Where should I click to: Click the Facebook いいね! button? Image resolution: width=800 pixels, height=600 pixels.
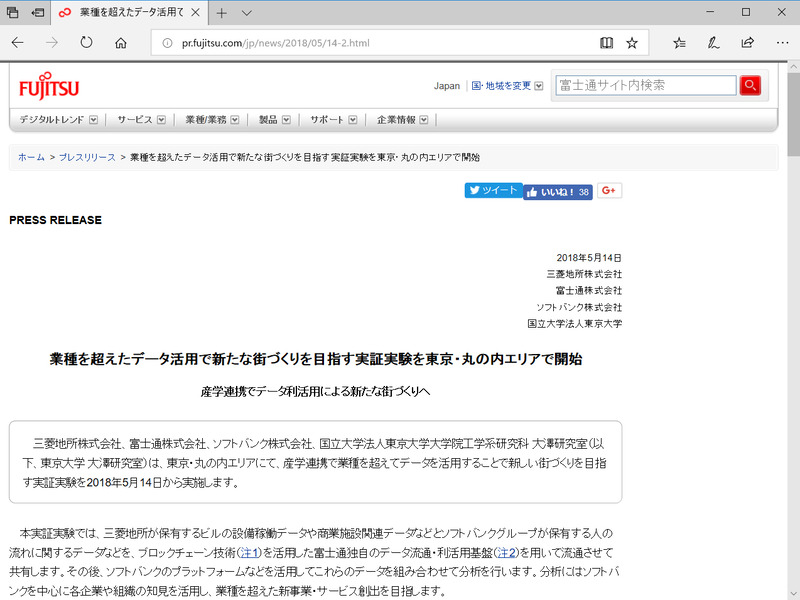(x=558, y=192)
